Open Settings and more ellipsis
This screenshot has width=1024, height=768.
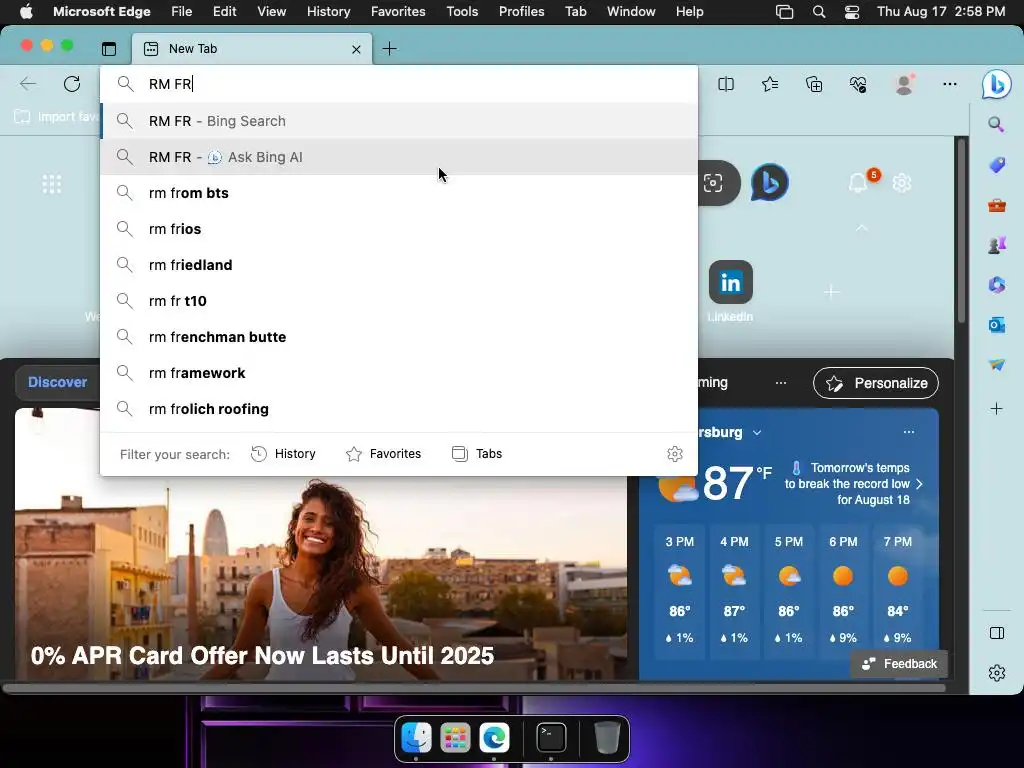point(950,84)
